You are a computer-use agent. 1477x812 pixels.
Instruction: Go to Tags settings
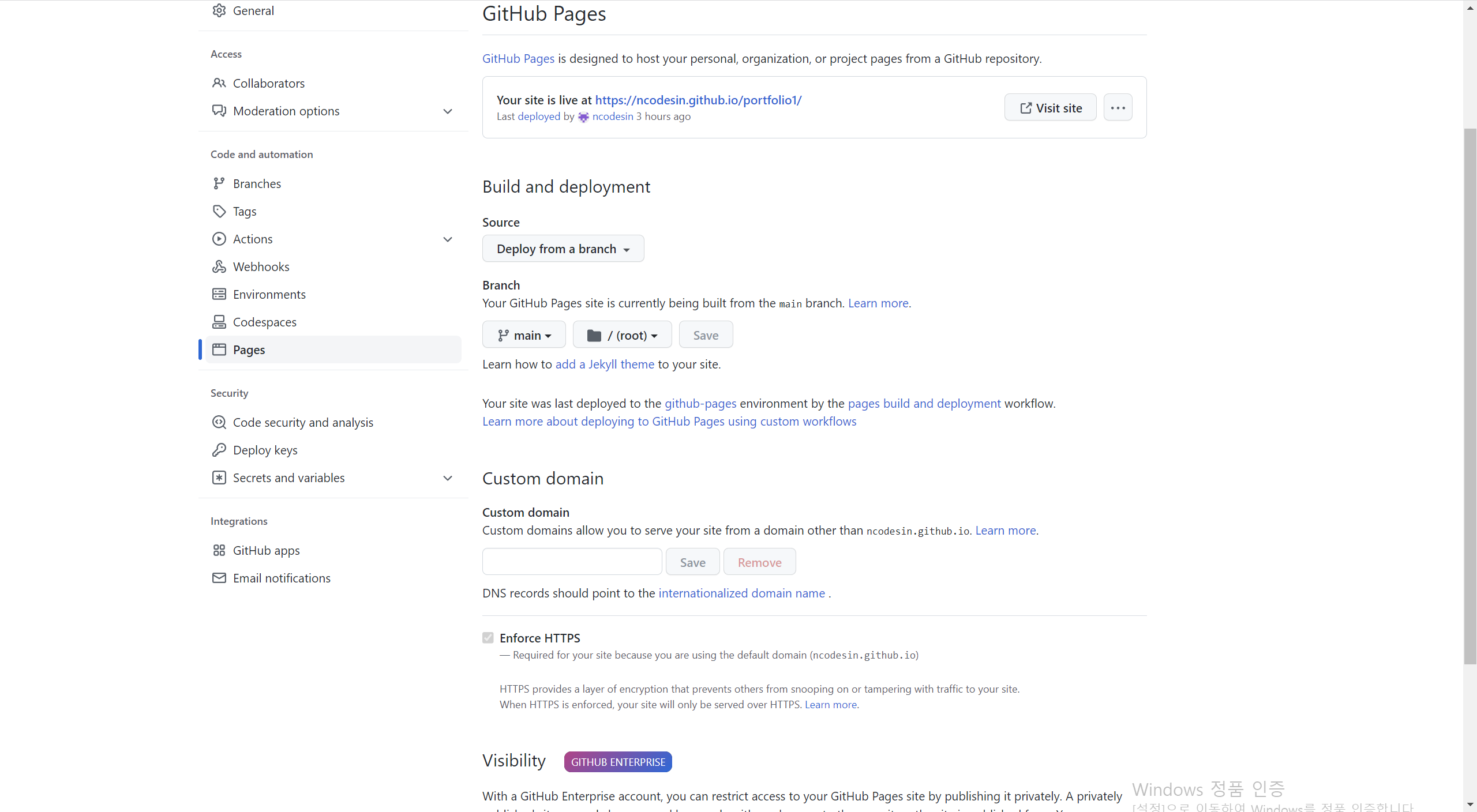(333, 211)
